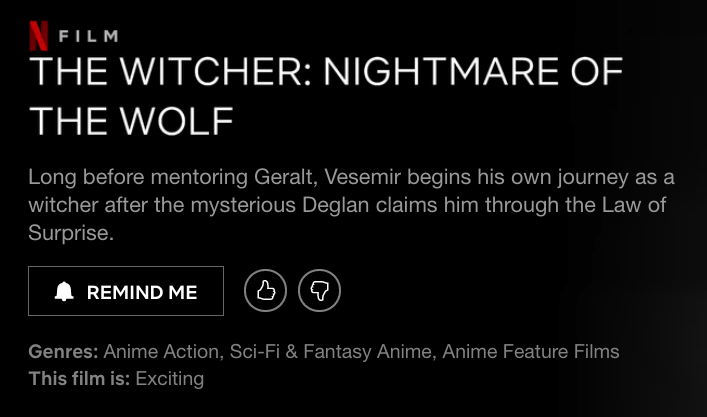
Task: Click the Genres label
Action: (63, 352)
